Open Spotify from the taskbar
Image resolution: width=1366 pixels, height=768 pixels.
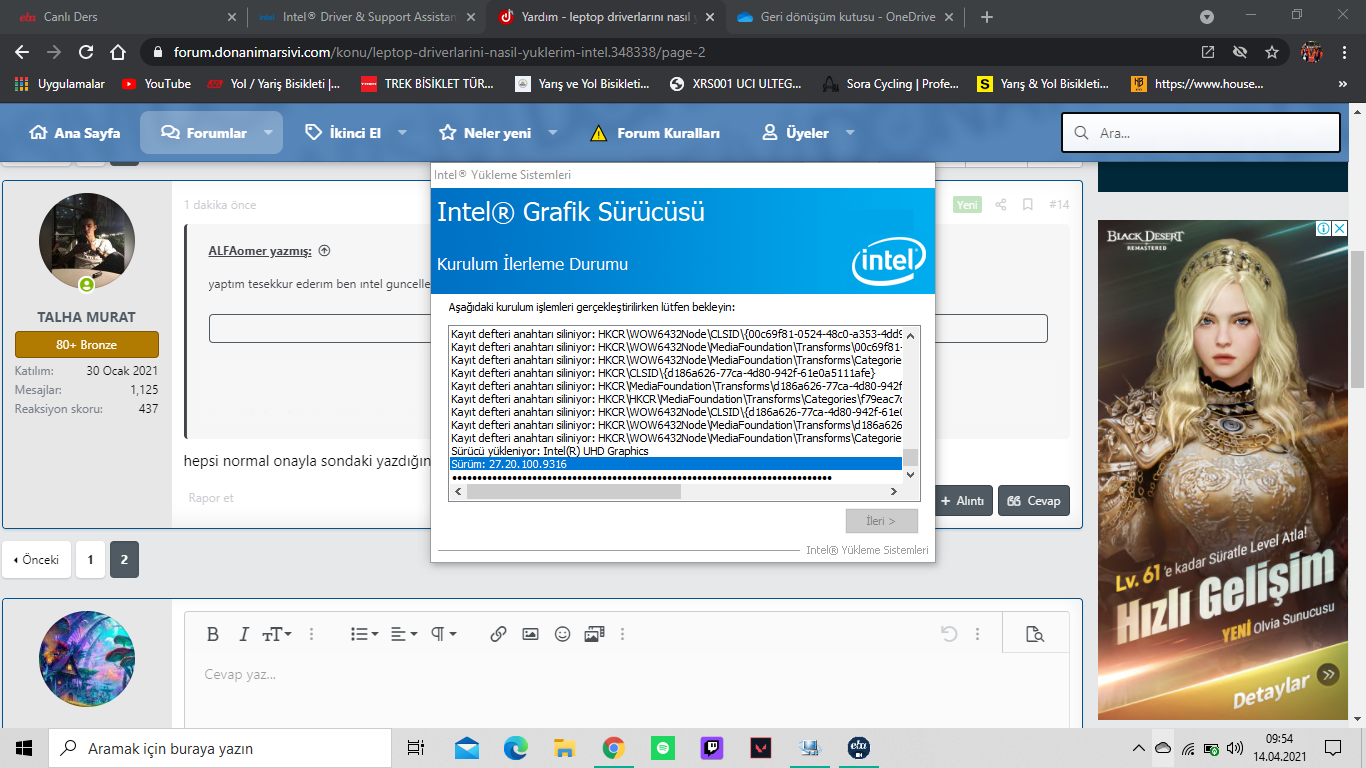(x=663, y=748)
